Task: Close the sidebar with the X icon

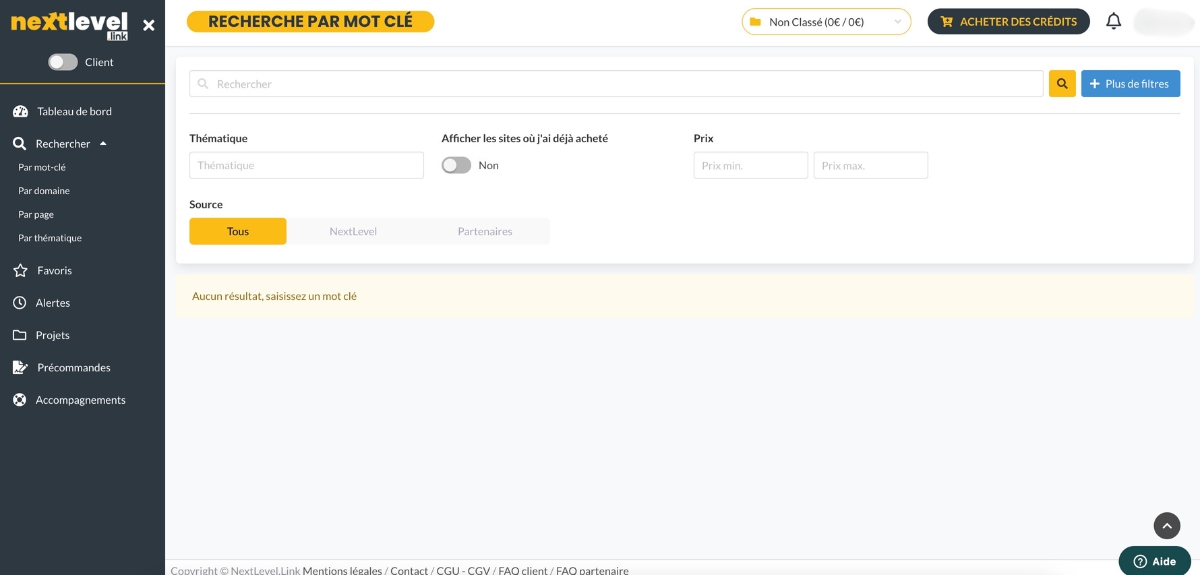Action: pyautogui.click(x=149, y=25)
